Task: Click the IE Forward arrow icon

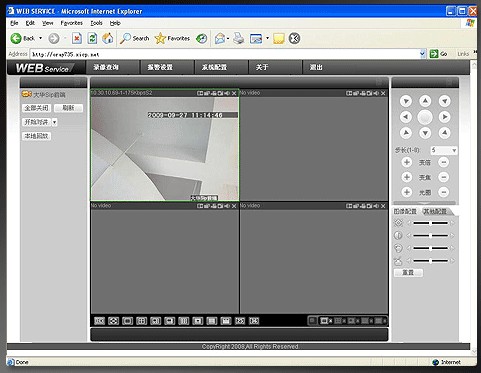Action: pyautogui.click(x=54, y=39)
